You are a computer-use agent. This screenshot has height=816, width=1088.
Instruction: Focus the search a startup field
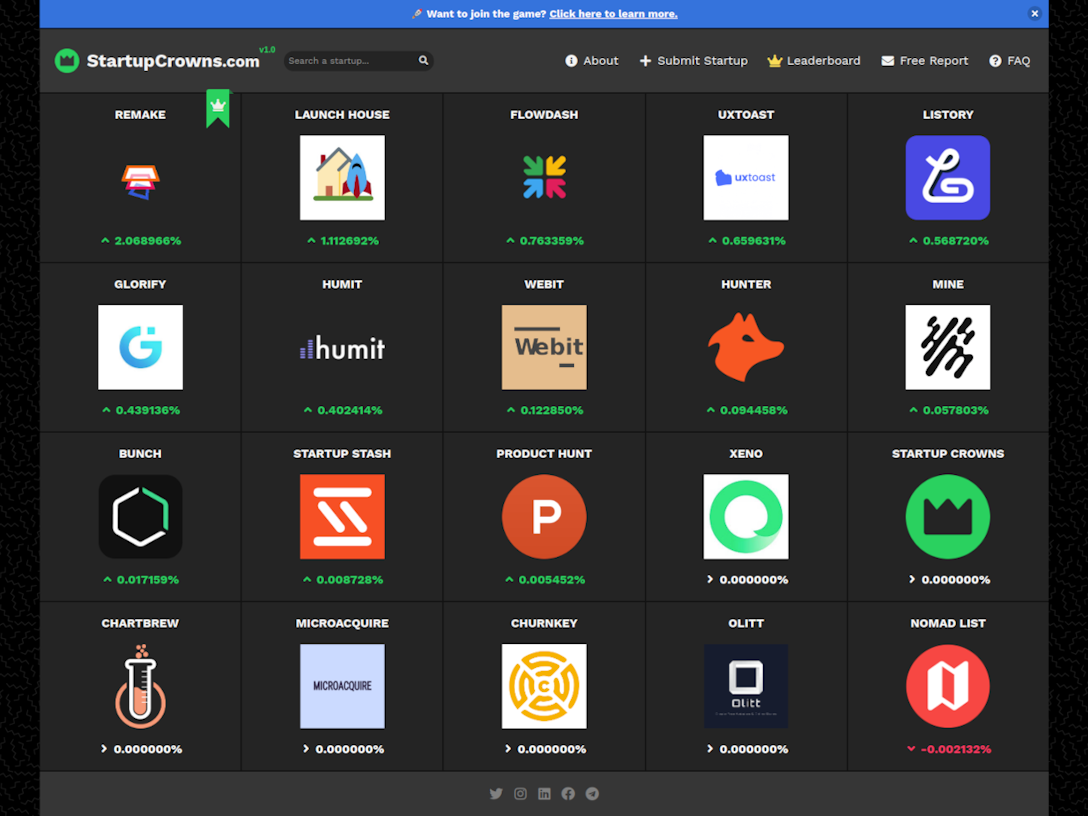(x=350, y=61)
